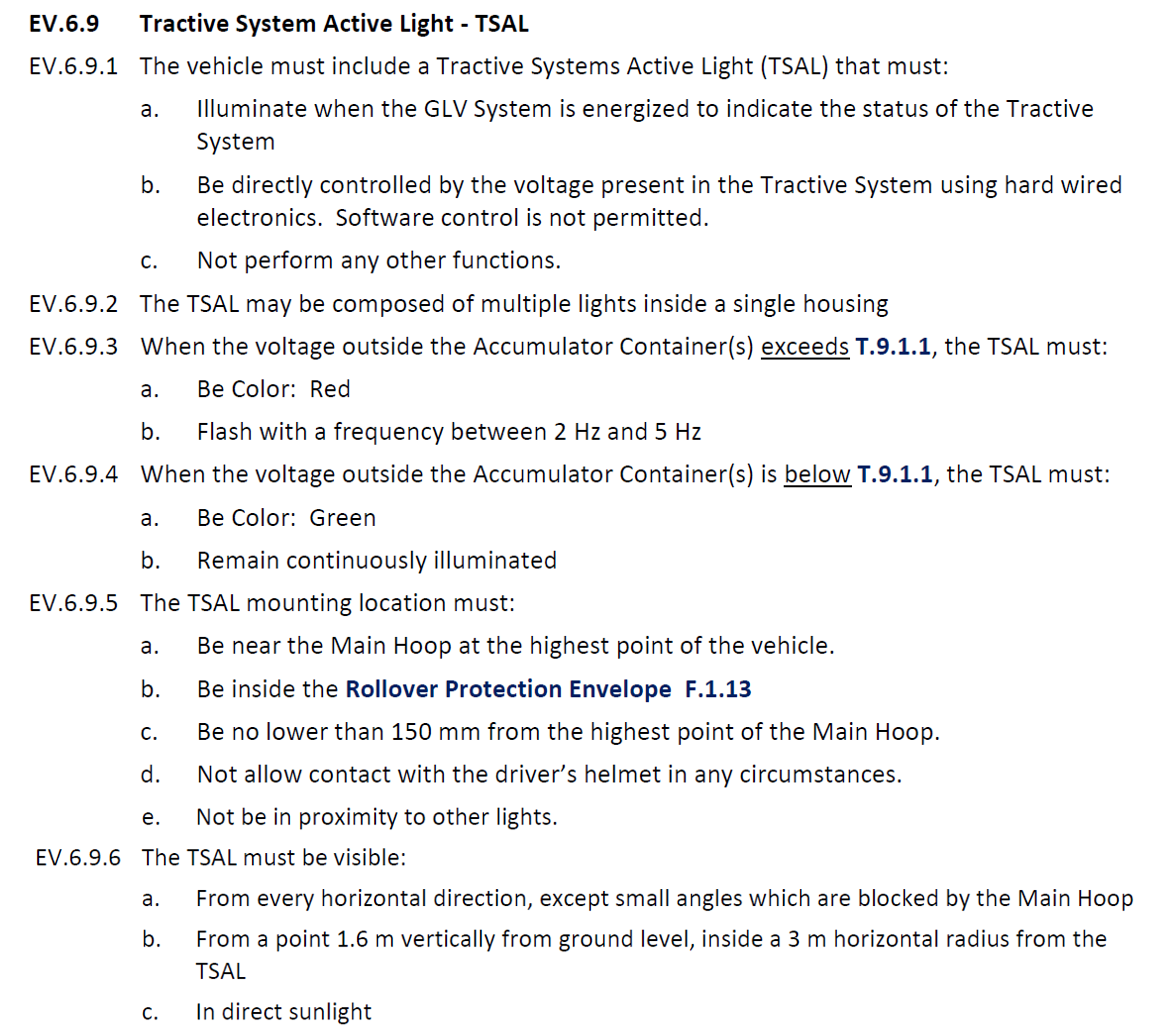
Task: Click the text 'Be Color: Red'
Action: 274,389
